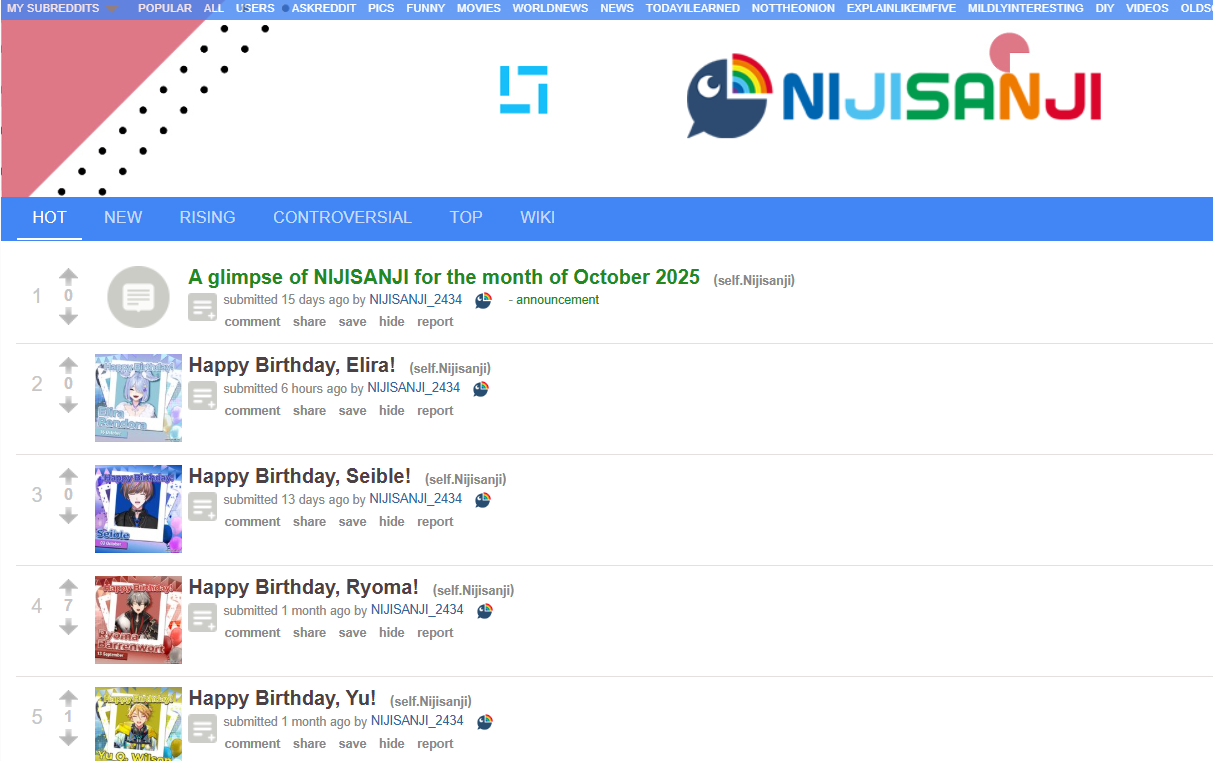This screenshot has height=761, width=1213.
Task: Open TODAYILEARNED in top bar
Action: (693, 8)
